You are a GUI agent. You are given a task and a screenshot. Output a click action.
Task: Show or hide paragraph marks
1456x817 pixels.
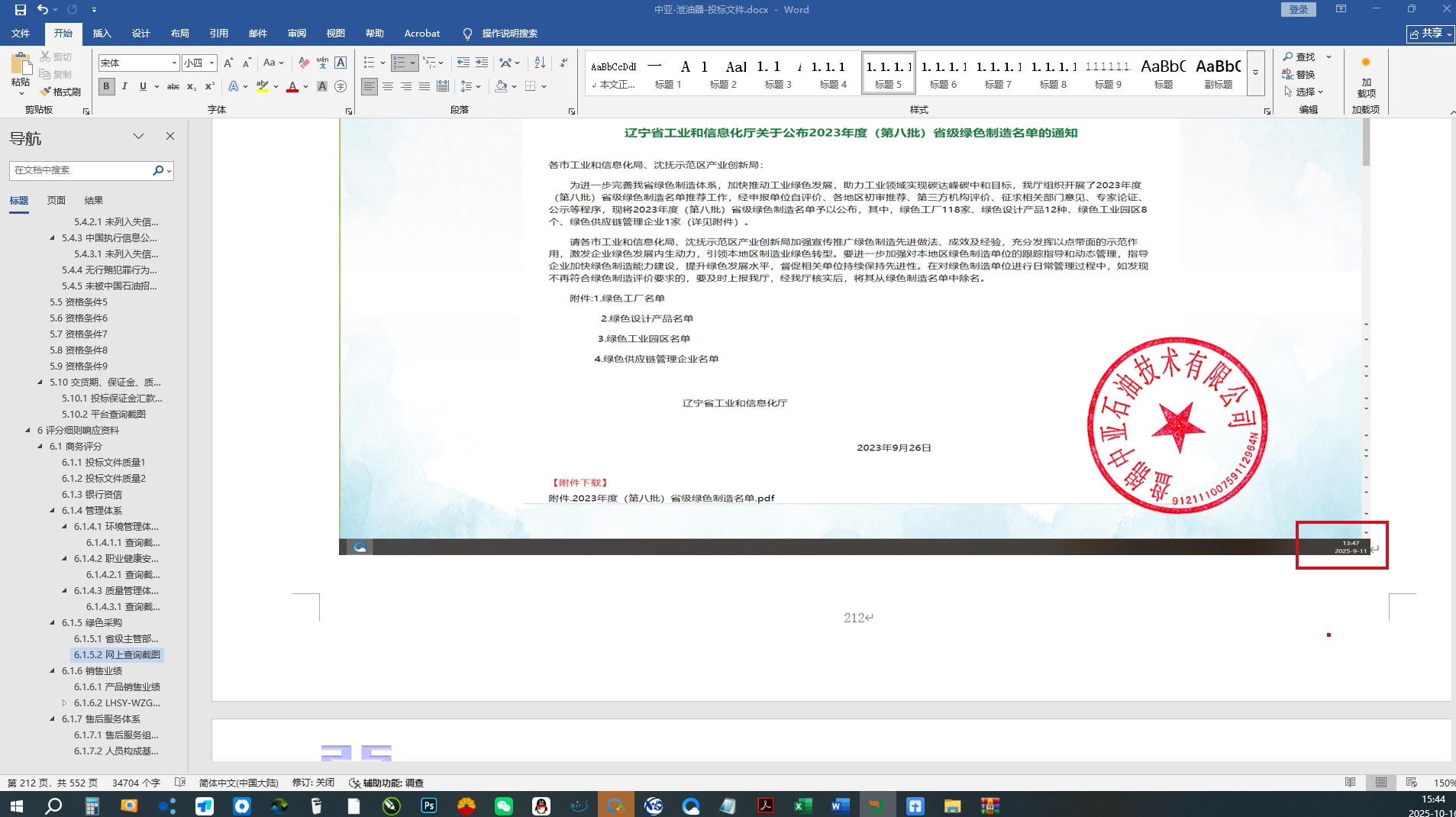[563, 63]
